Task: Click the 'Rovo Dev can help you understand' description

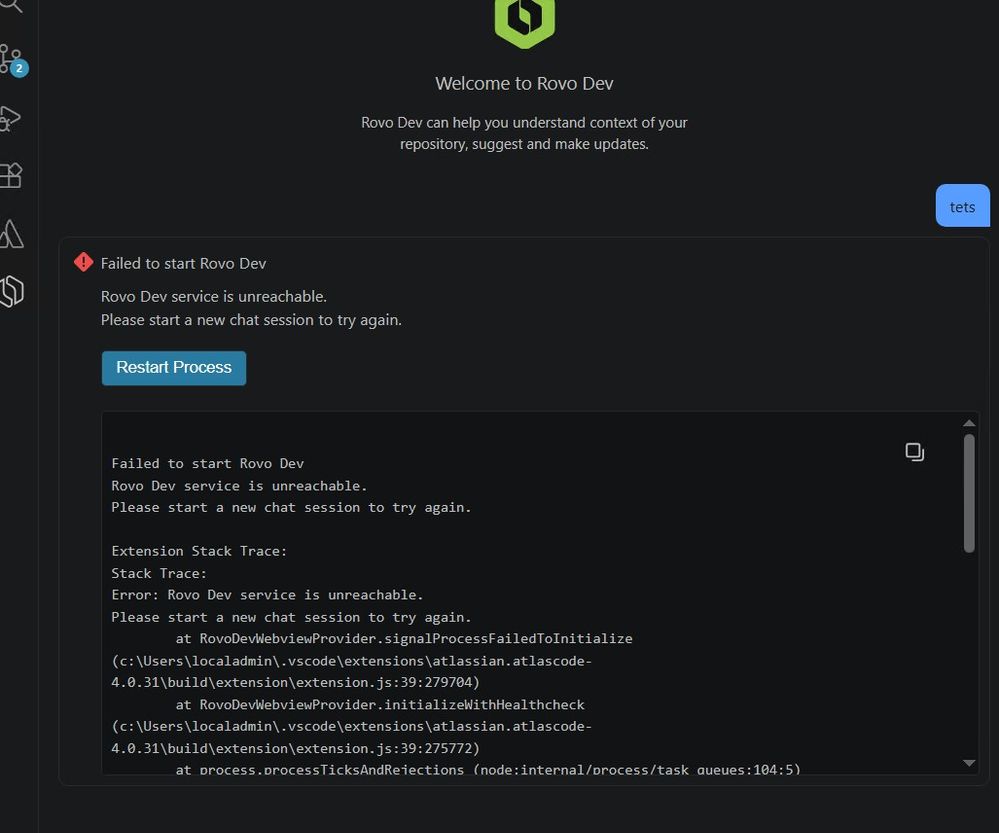Action: (x=524, y=133)
